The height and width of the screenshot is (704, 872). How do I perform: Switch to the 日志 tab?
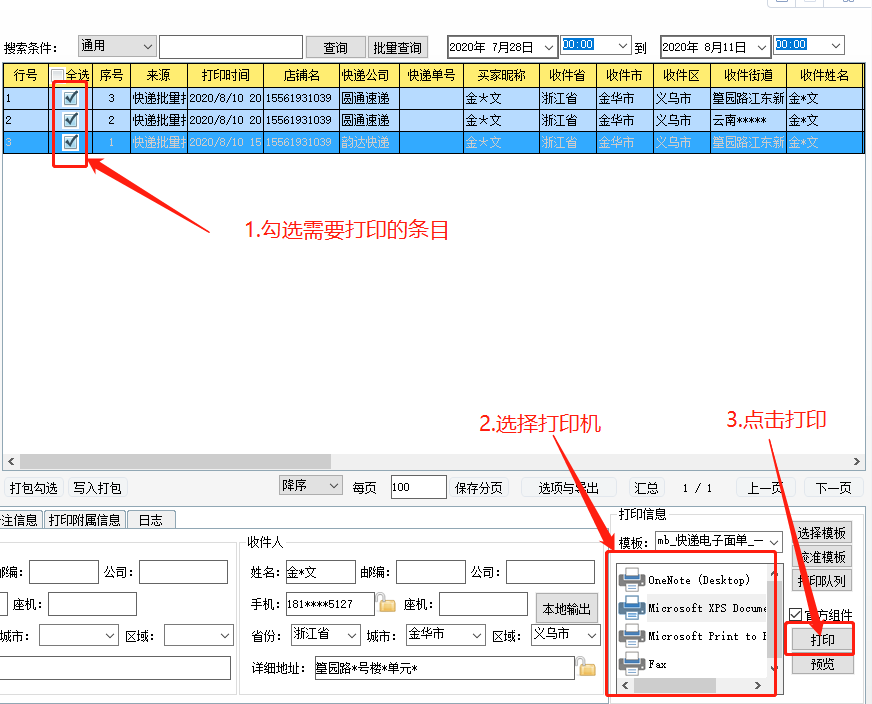tap(150, 519)
